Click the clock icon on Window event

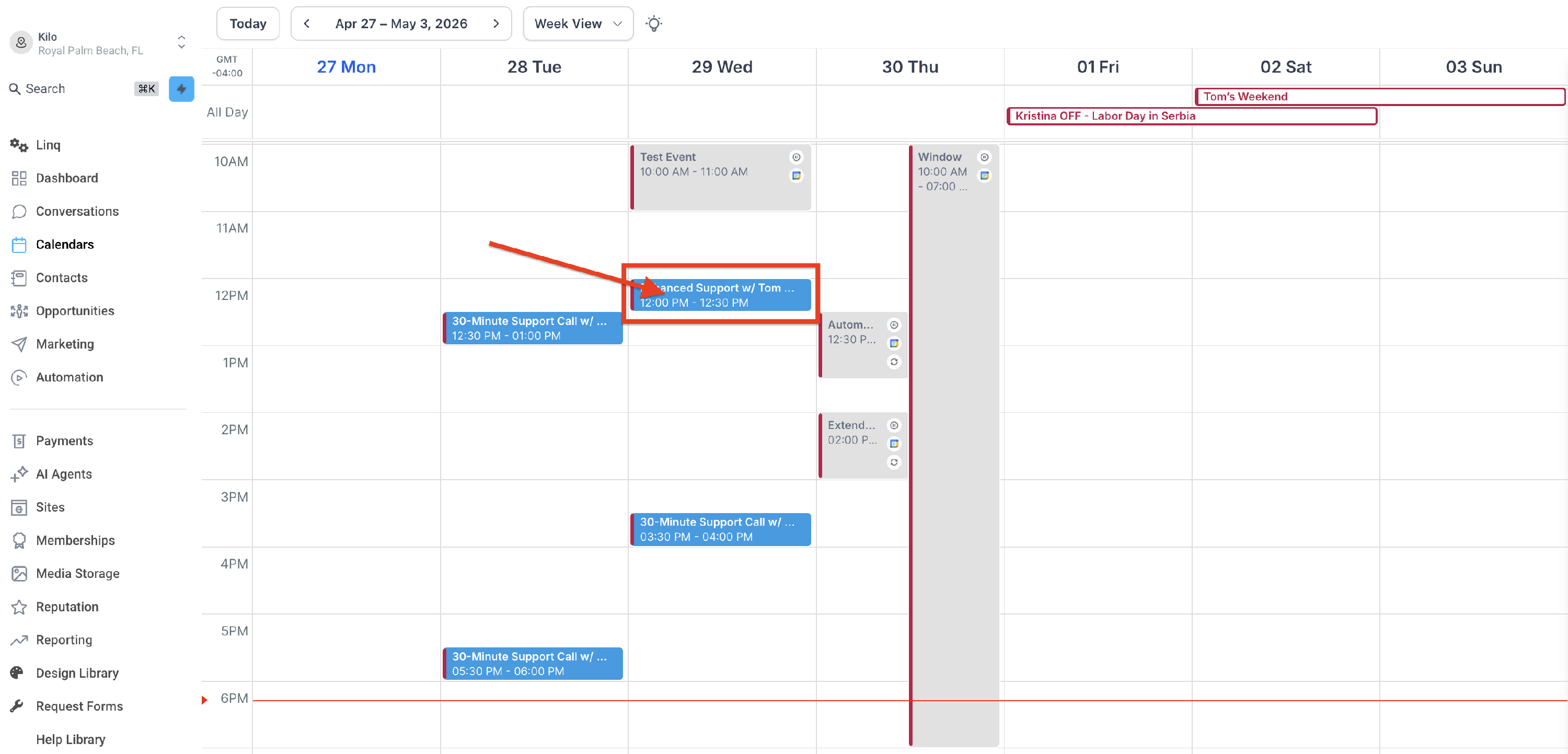(984, 157)
